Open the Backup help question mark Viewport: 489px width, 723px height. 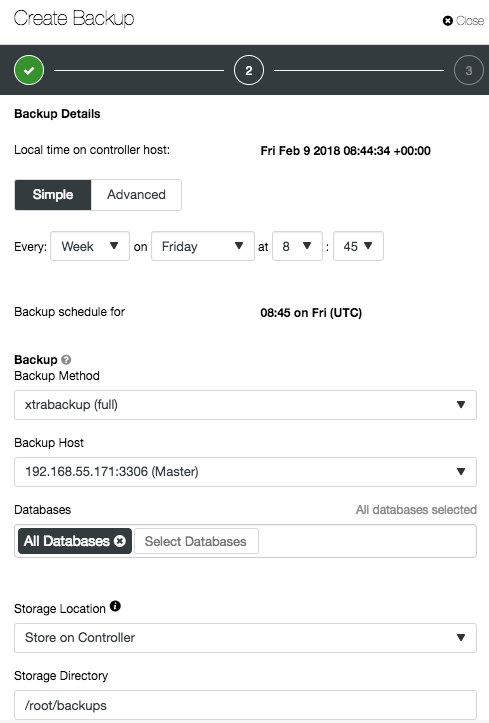pyautogui.click(x=66, y=360)
